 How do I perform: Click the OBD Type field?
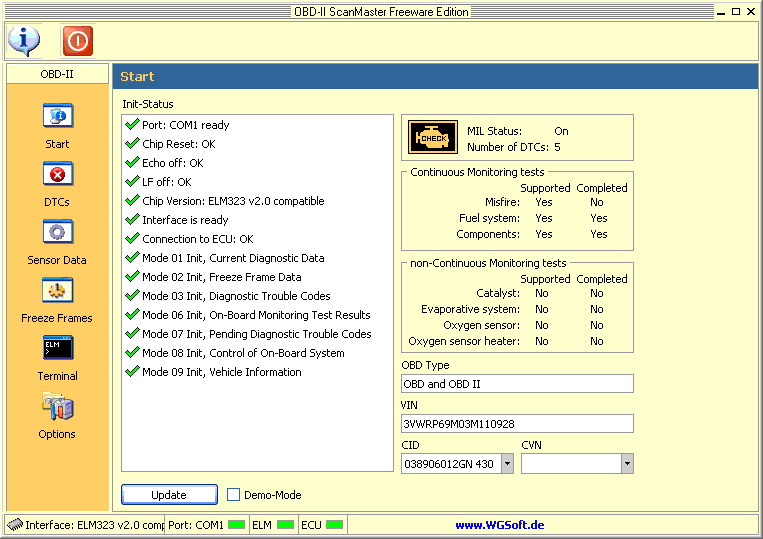(x=517, y=384)
